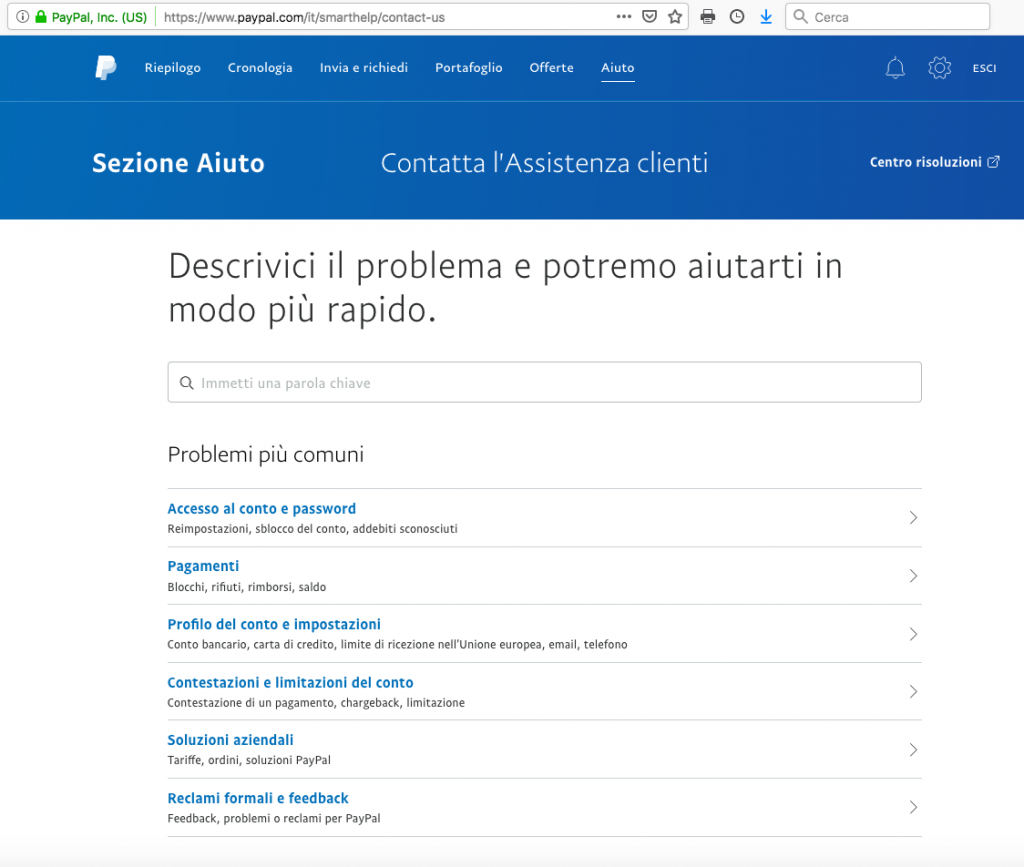This screenshot has height=867, width=1024.
Task: Open the page actions three-dot menu
Action: coord(624,17)
